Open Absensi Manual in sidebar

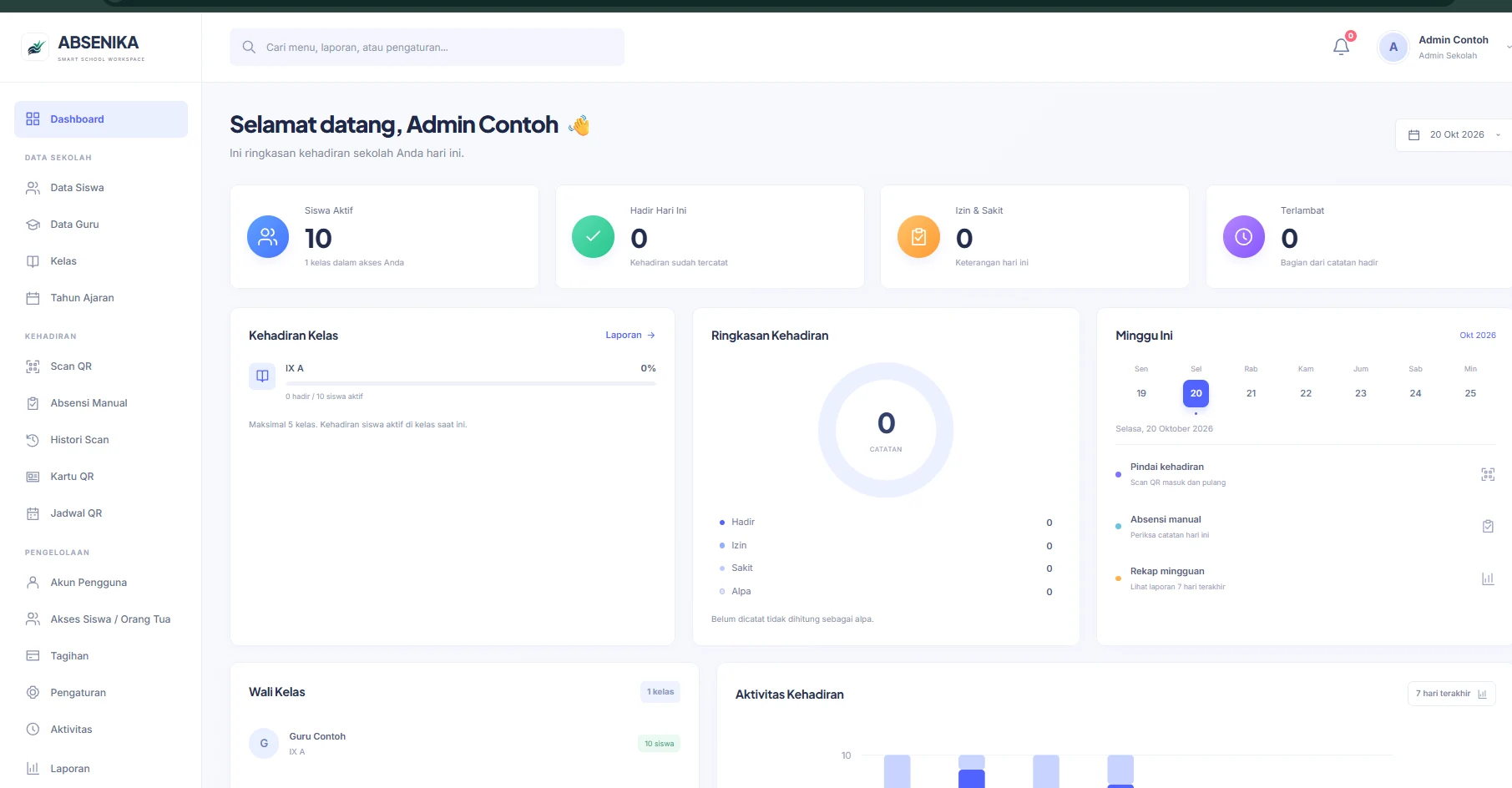point(101,403)
